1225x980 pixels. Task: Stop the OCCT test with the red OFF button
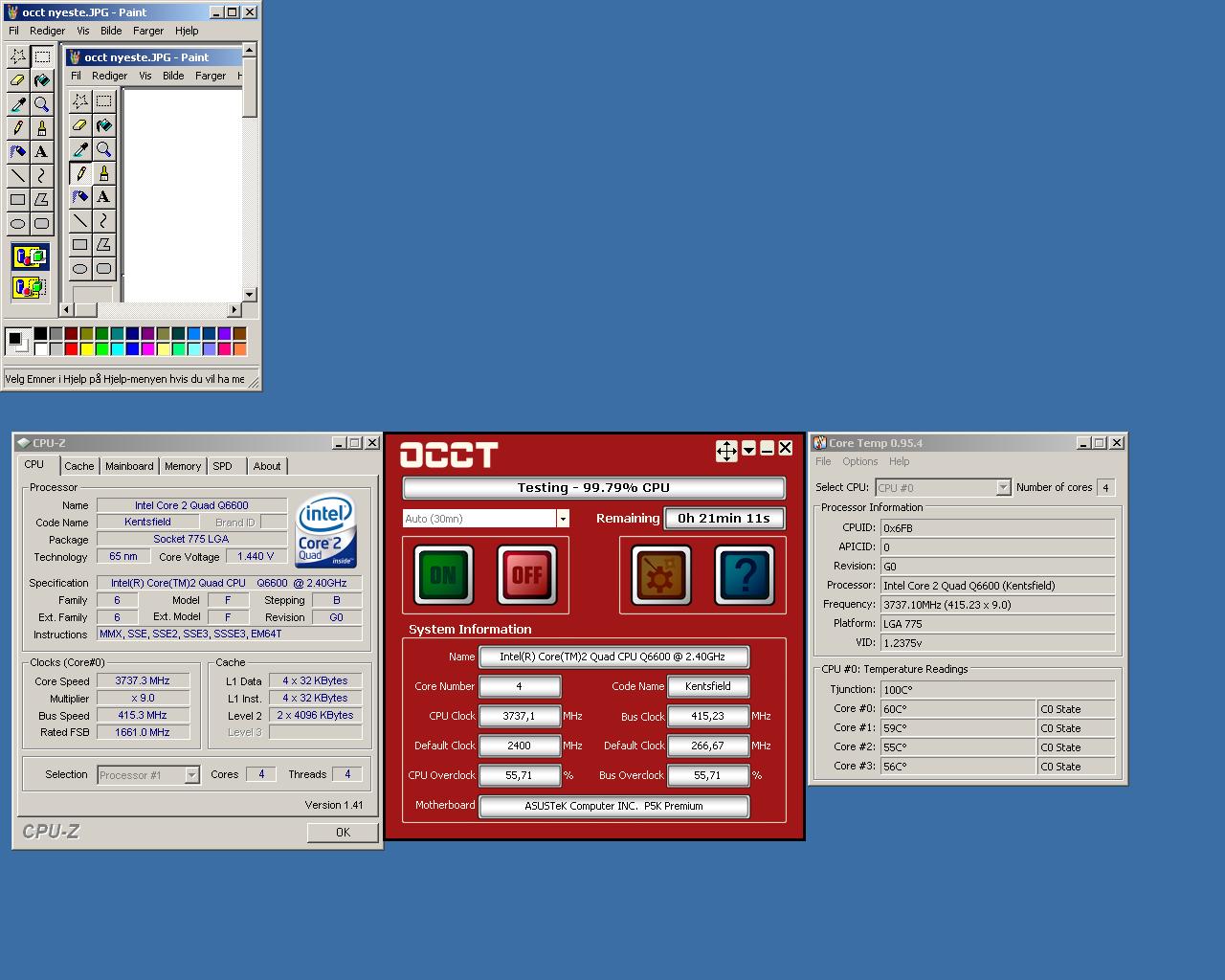pyautogui.click(x=526, y=574)
